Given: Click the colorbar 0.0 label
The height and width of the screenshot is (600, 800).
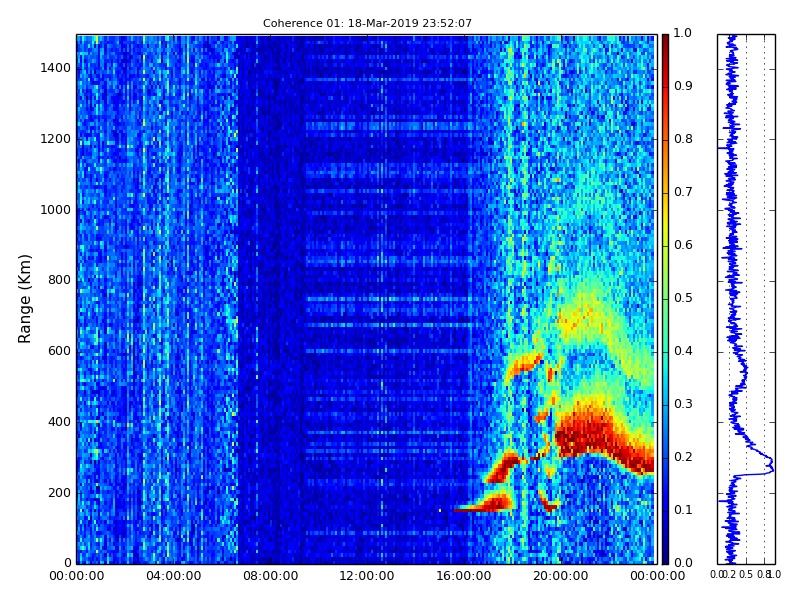Looking at the screenshot, I should [683, 563].
